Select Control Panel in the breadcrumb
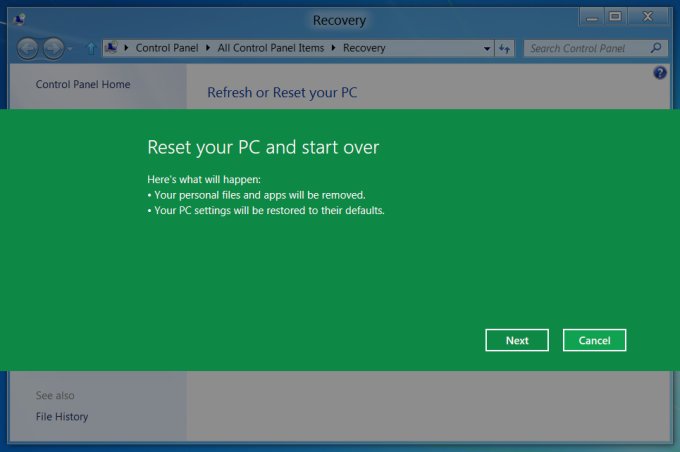 point(167,48)
